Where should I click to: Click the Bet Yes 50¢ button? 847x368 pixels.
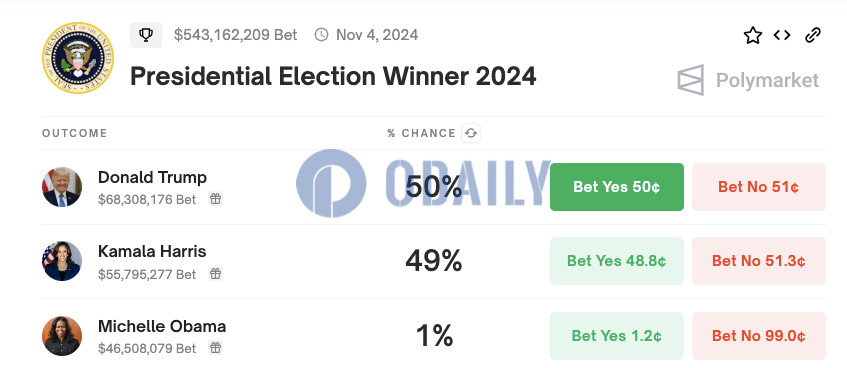pos(617,187)
